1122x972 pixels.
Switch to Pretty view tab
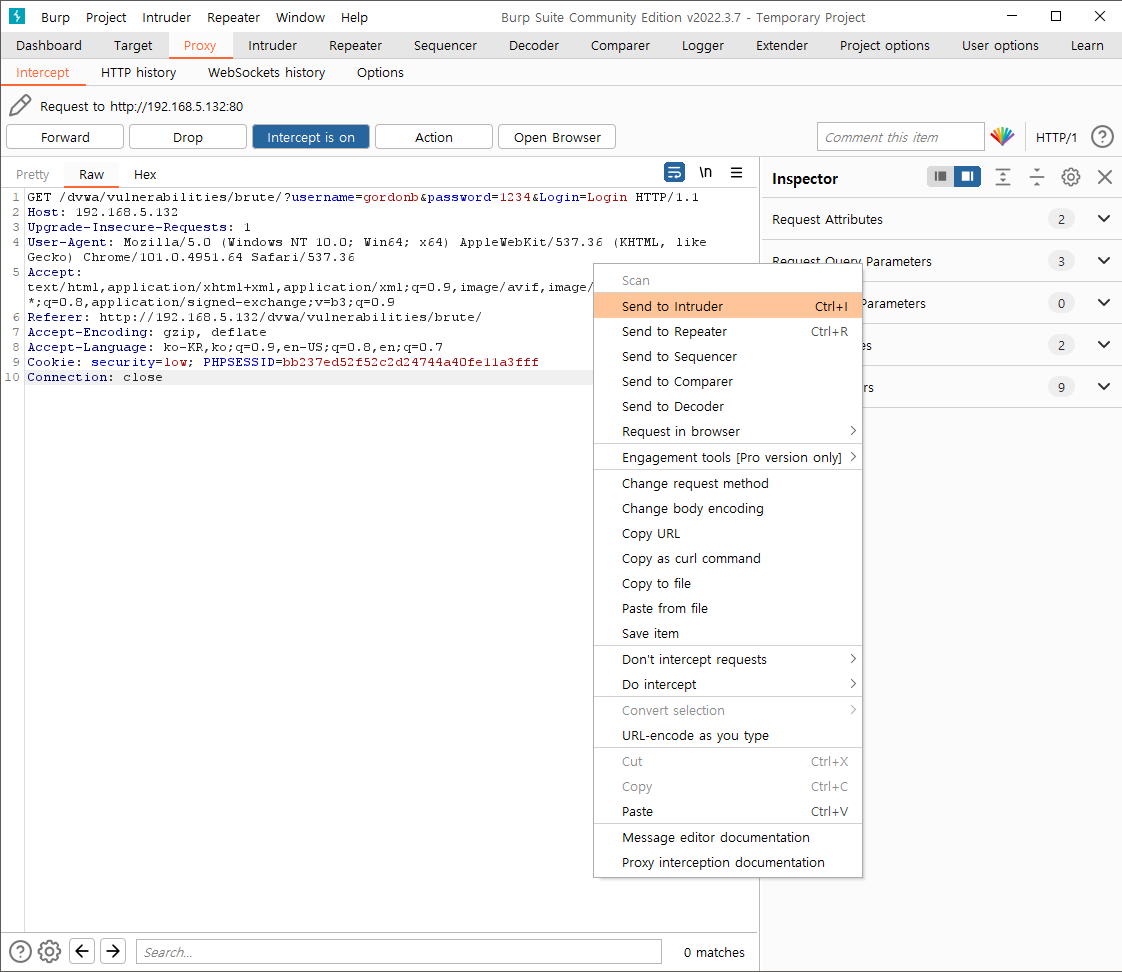tap(32, 175)
